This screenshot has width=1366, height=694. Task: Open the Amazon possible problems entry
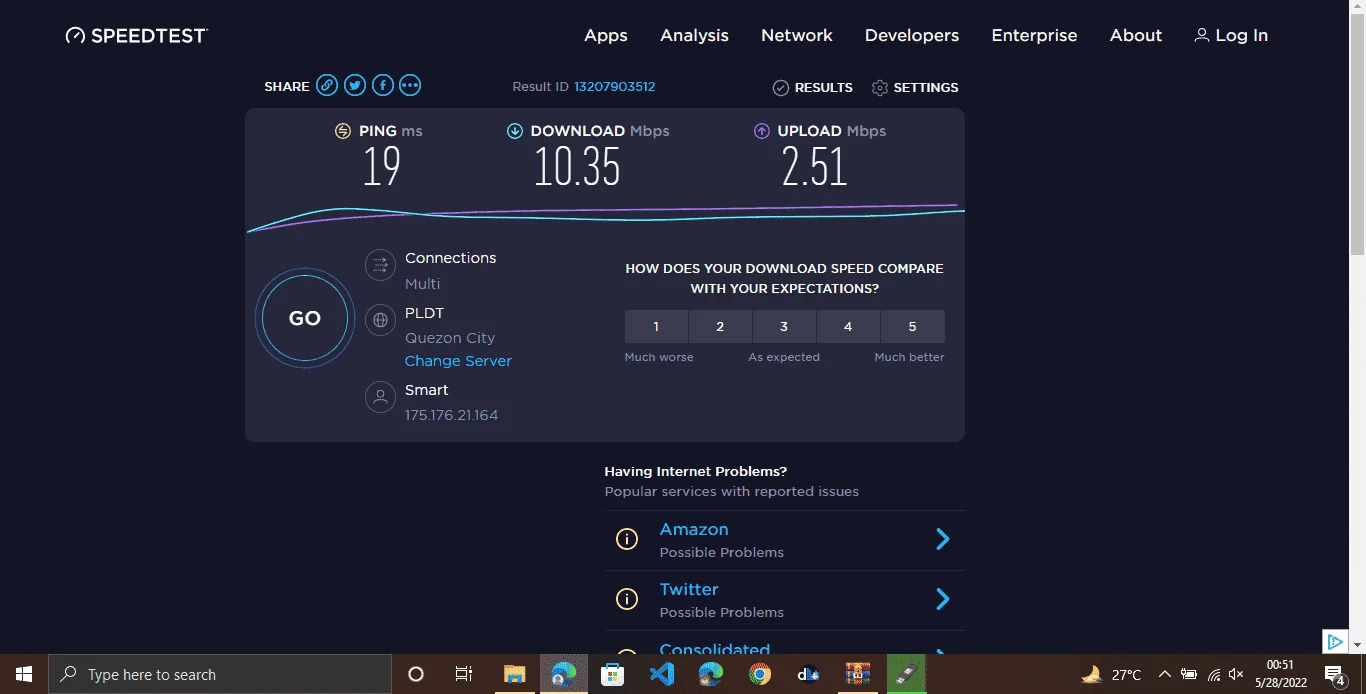(785, 540)
